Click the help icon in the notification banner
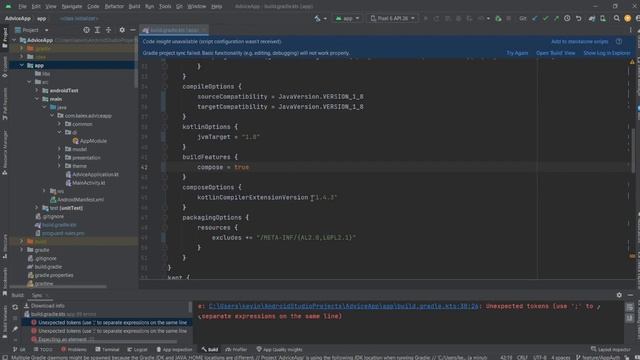640x360 pixels. [x=619, y=41]
